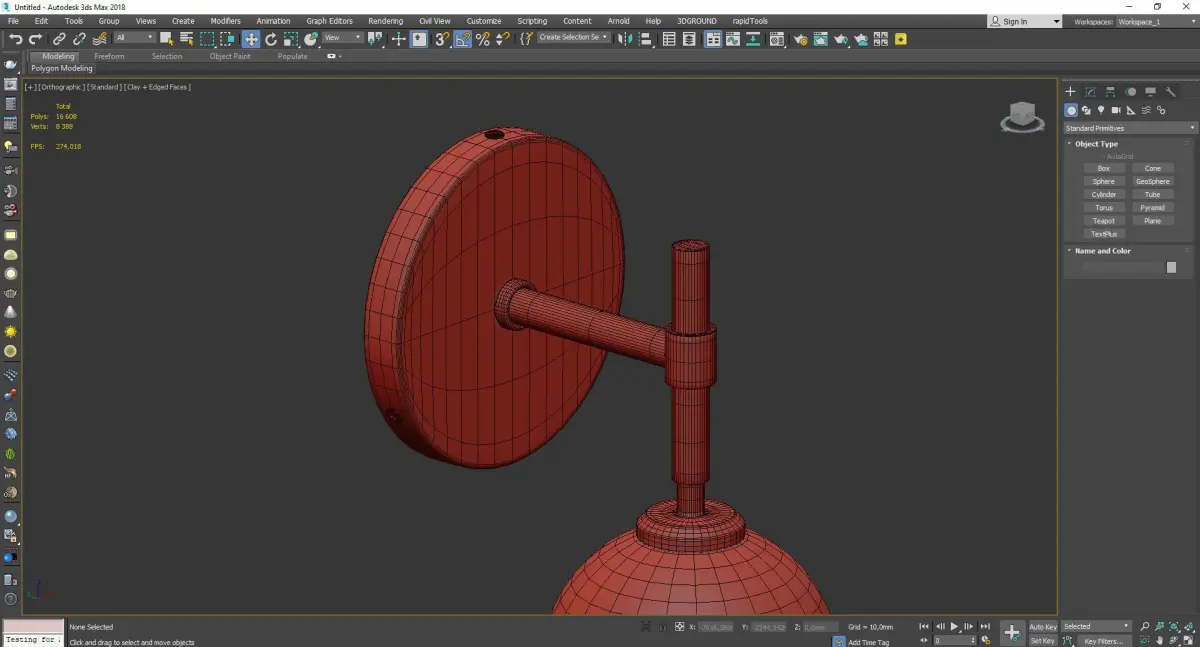Toggle Angle Snap on the toolbar
1200x647 pixels.
click(463, 39)
